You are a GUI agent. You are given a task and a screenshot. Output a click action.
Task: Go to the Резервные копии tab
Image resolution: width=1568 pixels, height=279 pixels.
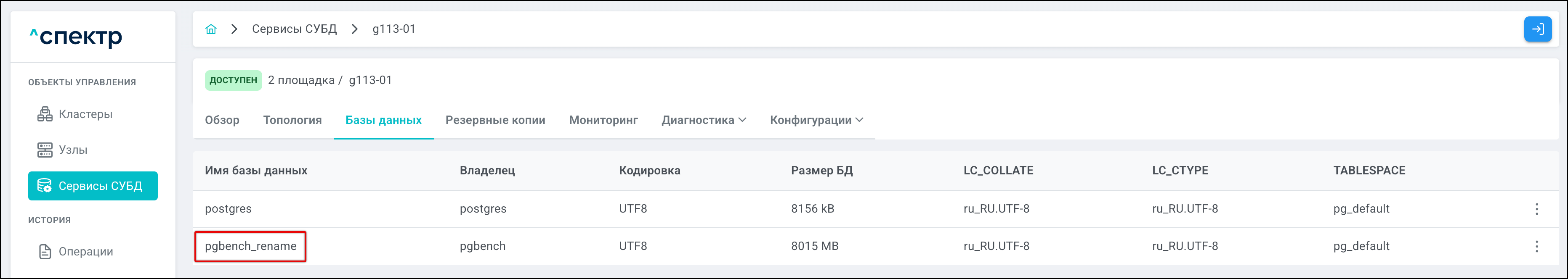(x=495, y=120)
